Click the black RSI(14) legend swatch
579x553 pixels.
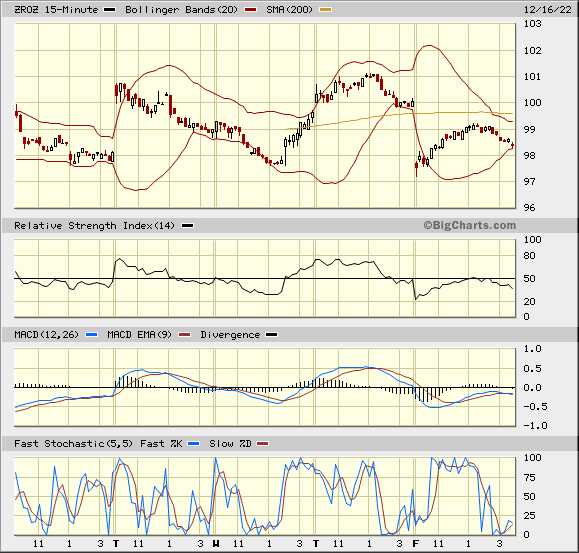coord(188,226)
